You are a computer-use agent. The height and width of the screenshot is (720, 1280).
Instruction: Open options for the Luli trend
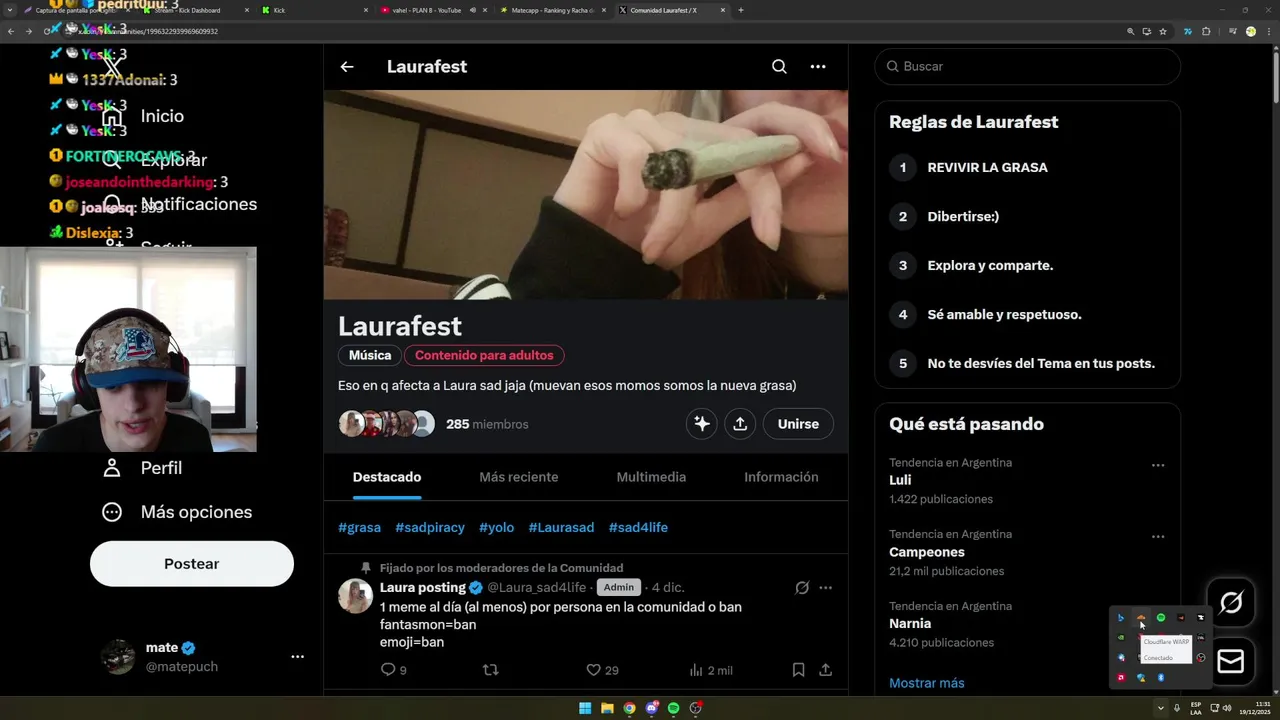point(1158,465)
